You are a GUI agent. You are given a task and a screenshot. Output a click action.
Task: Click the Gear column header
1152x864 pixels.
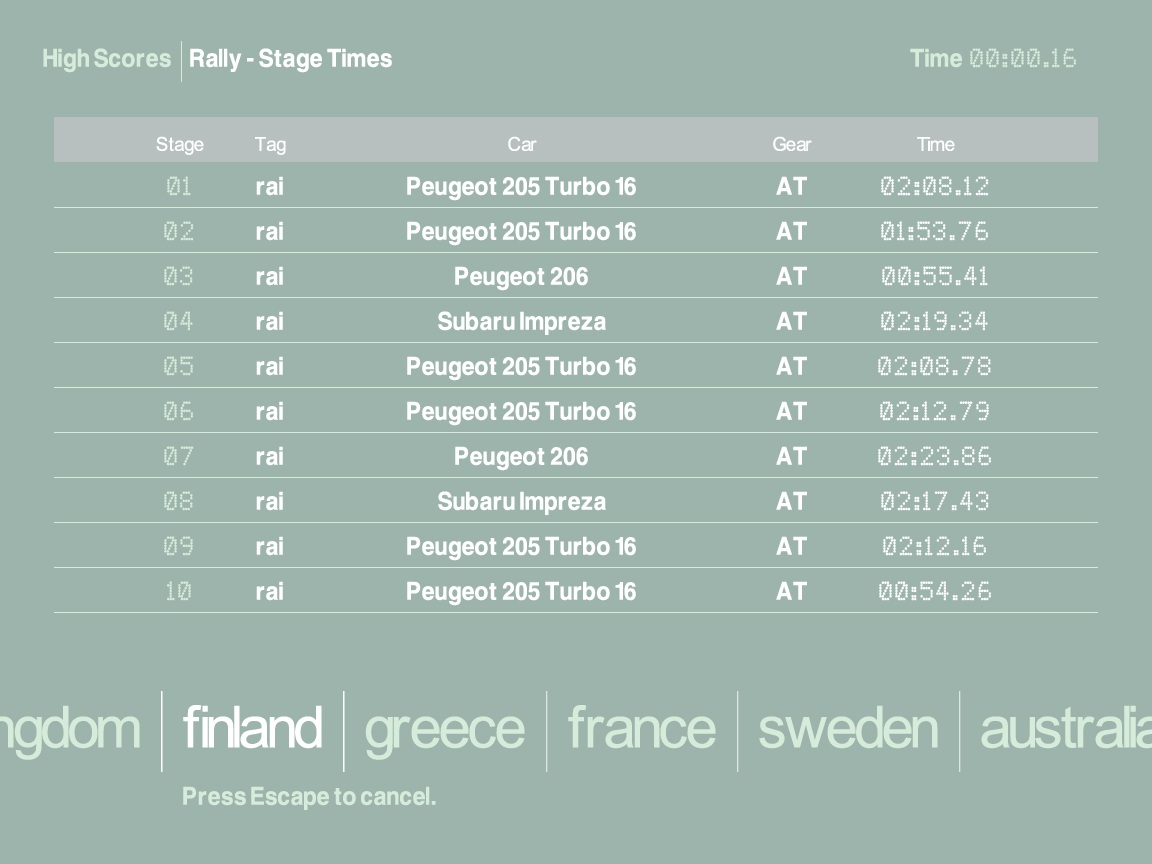tap(791, 144)
